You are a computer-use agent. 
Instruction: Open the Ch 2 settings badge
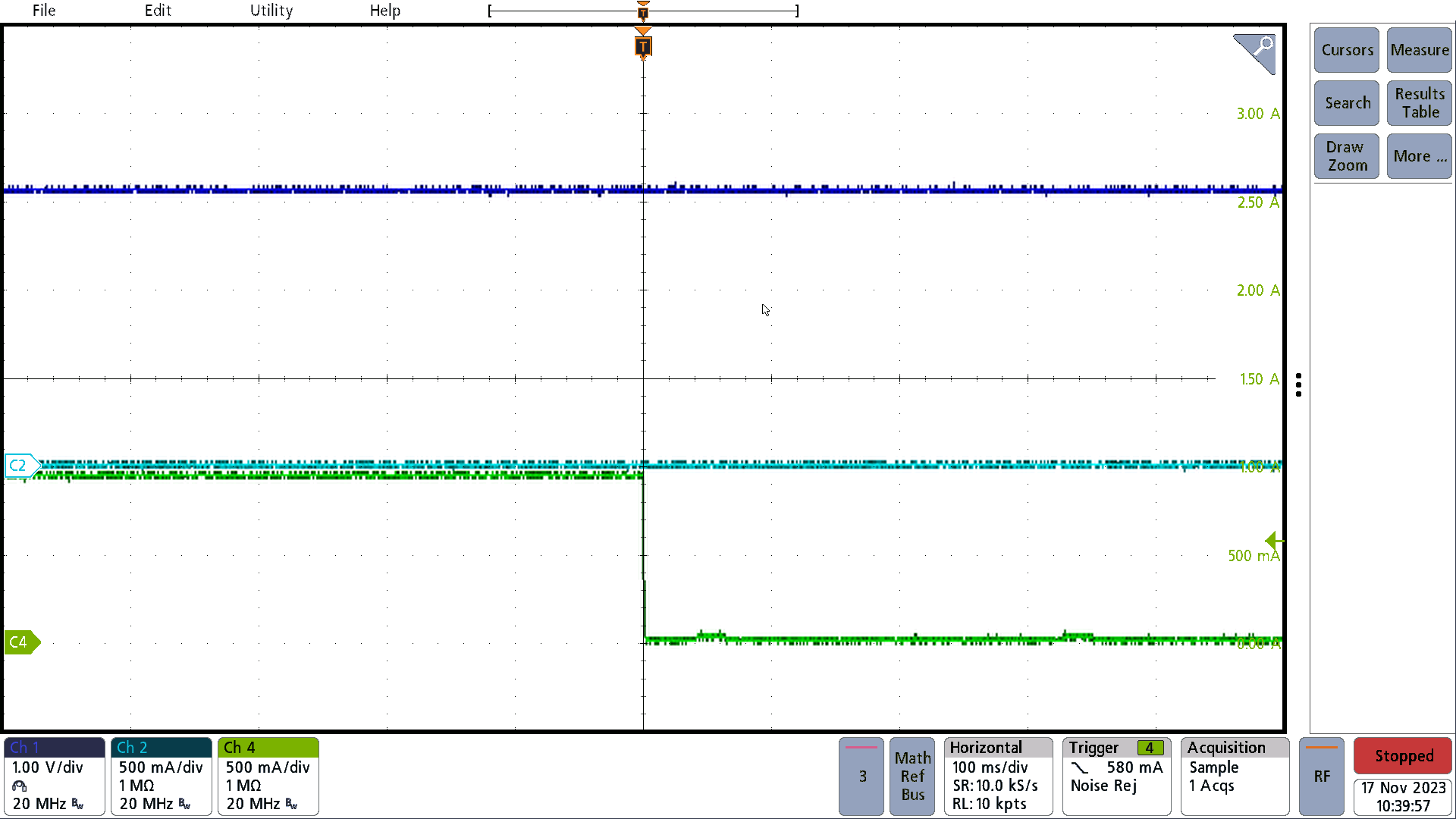tap(162, 777)
